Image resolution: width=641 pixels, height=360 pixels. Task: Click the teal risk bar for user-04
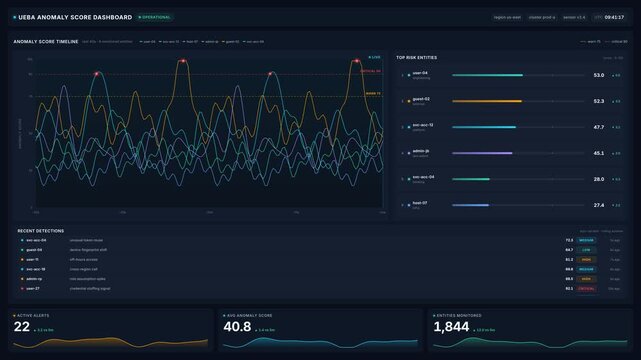tap(487, 75)
